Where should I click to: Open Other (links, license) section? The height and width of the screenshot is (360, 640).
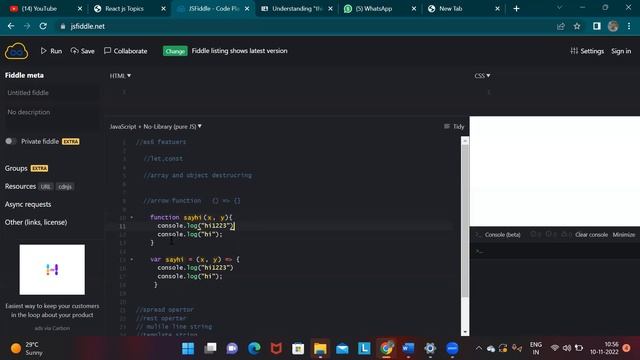(36, 222)
